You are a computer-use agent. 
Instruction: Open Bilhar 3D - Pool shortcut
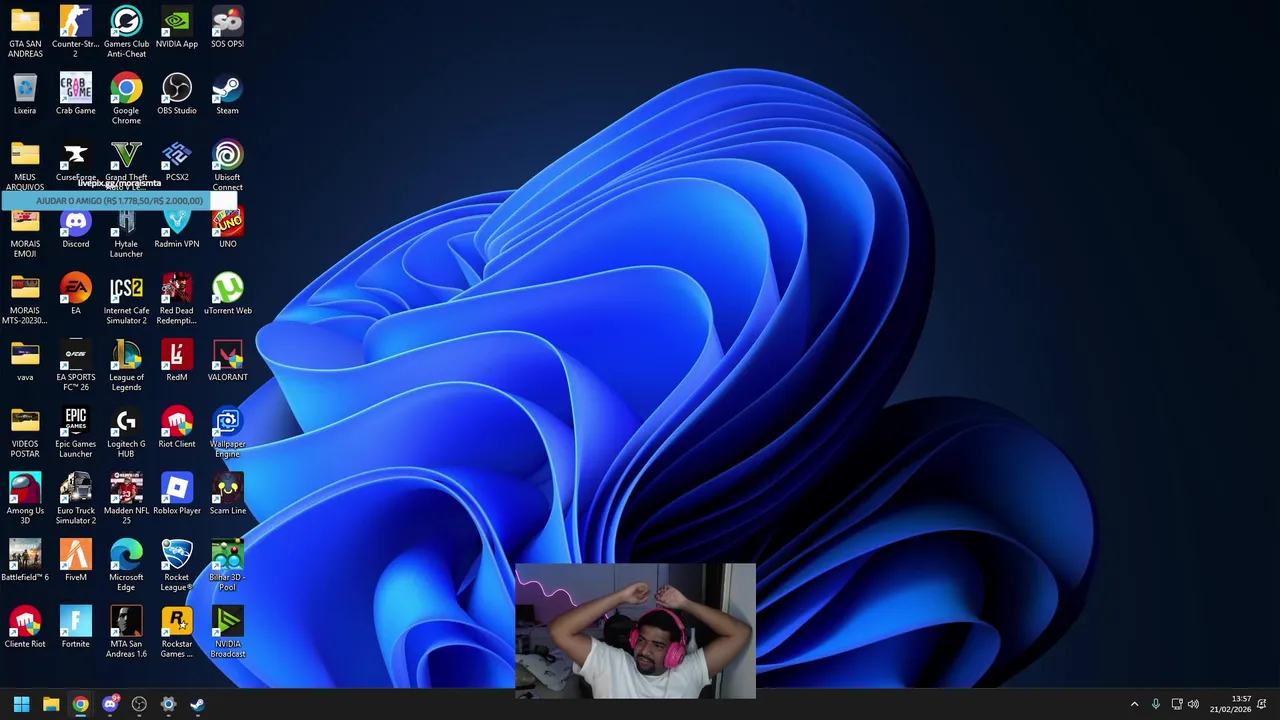227,566
